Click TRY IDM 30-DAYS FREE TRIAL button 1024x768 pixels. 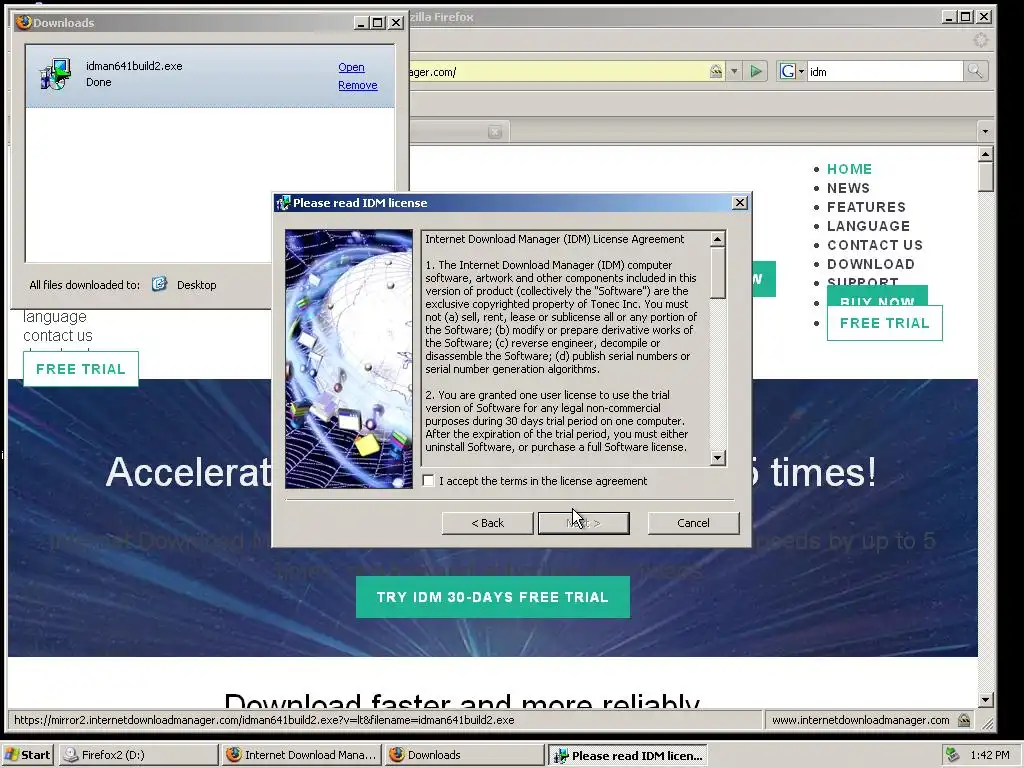pos(493,597)
